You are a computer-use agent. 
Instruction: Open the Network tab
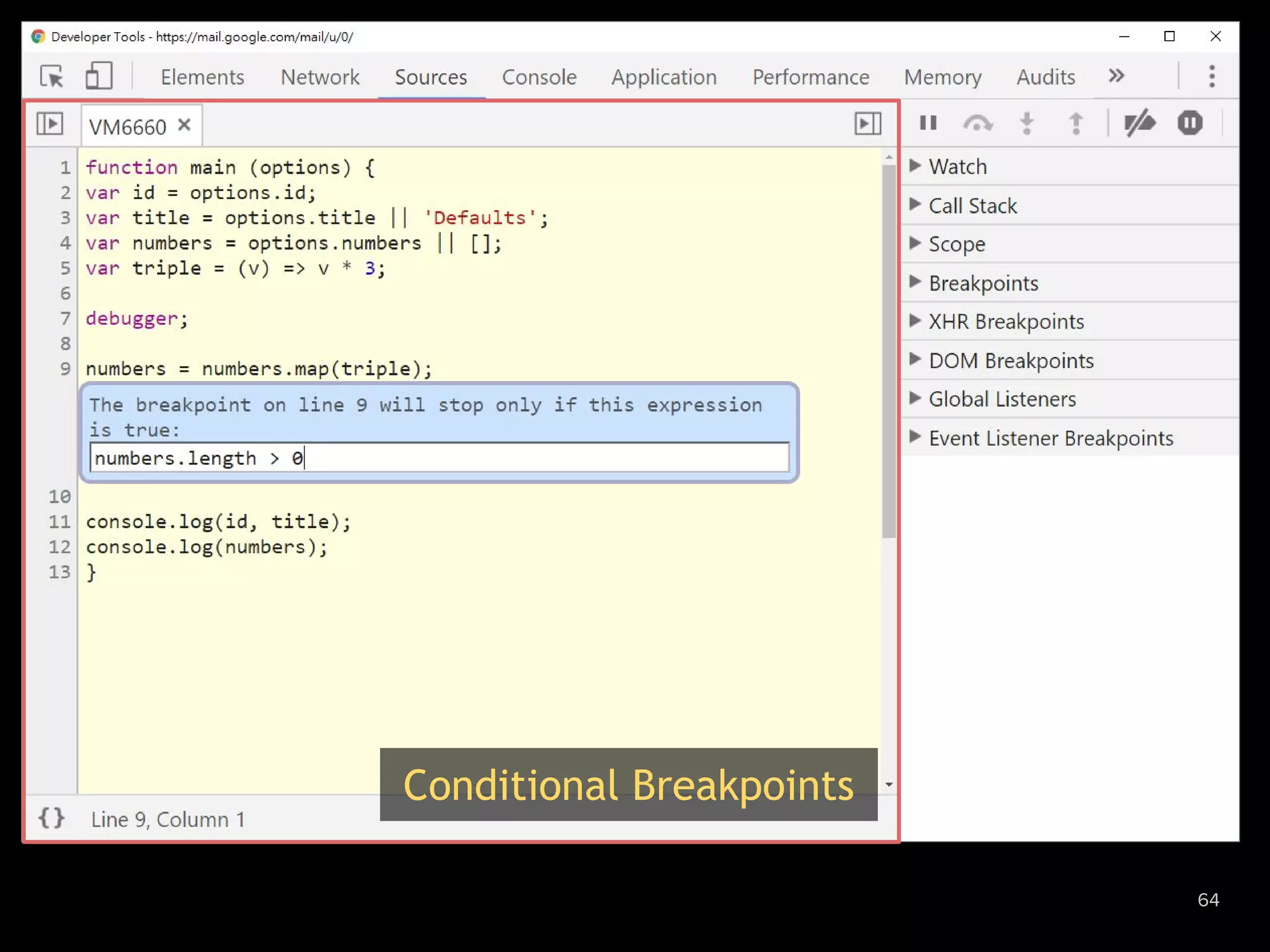point(320,77)
